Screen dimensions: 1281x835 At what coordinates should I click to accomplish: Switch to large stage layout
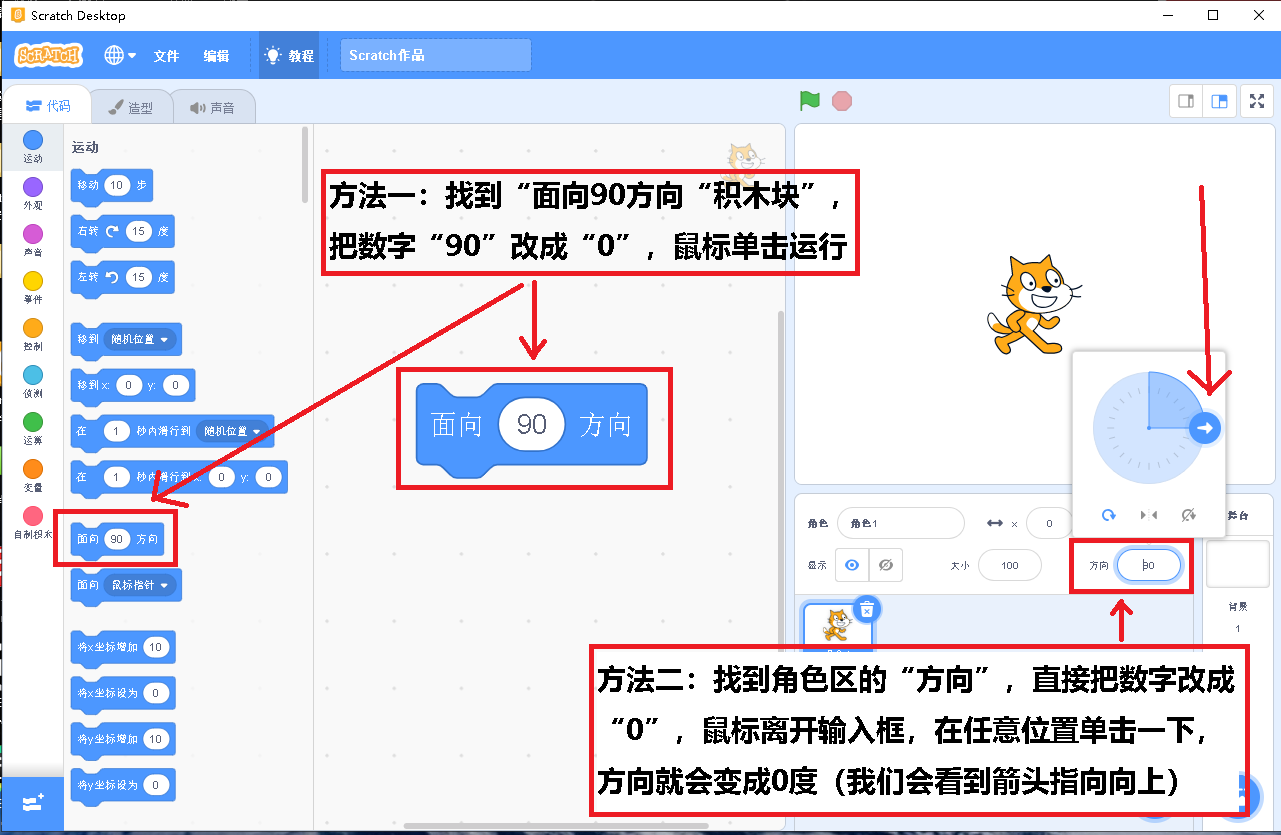(x=1219, y=101)
